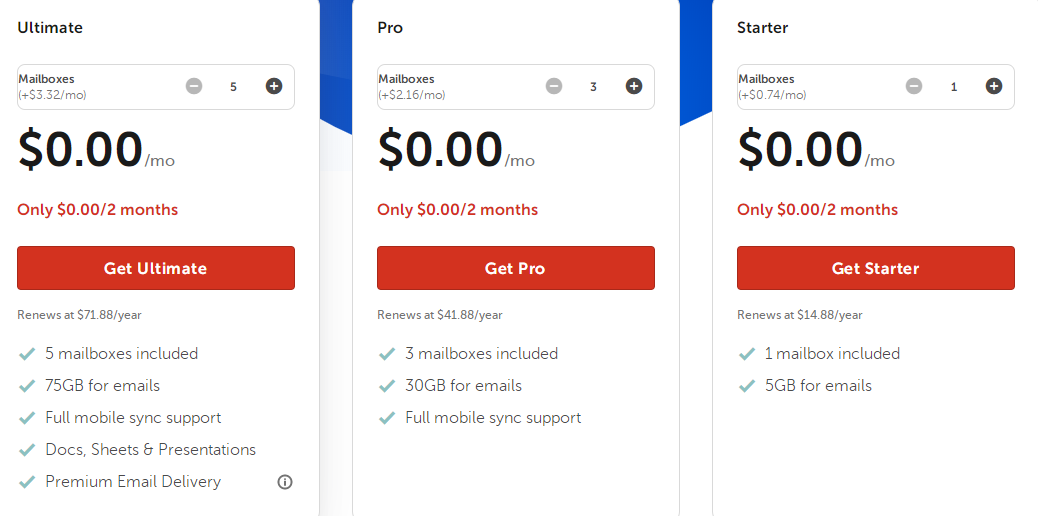1038x516 pixels.
Task: Click the Get Ultimate button
Action: tap(156, 268)
